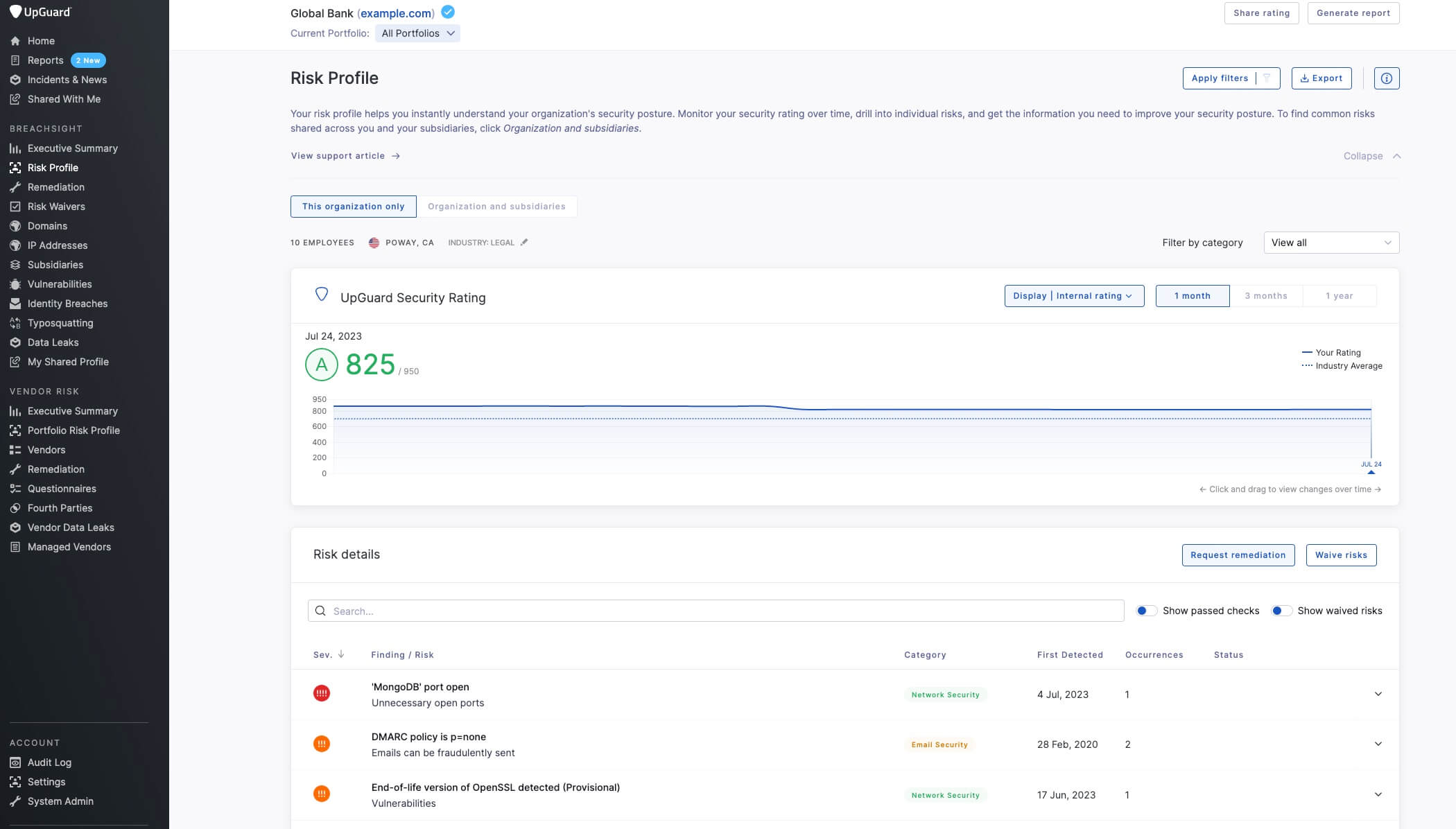Click the Vendors list icon
The width and height of the screenshot is (1456, 829).
click(15, 450)
